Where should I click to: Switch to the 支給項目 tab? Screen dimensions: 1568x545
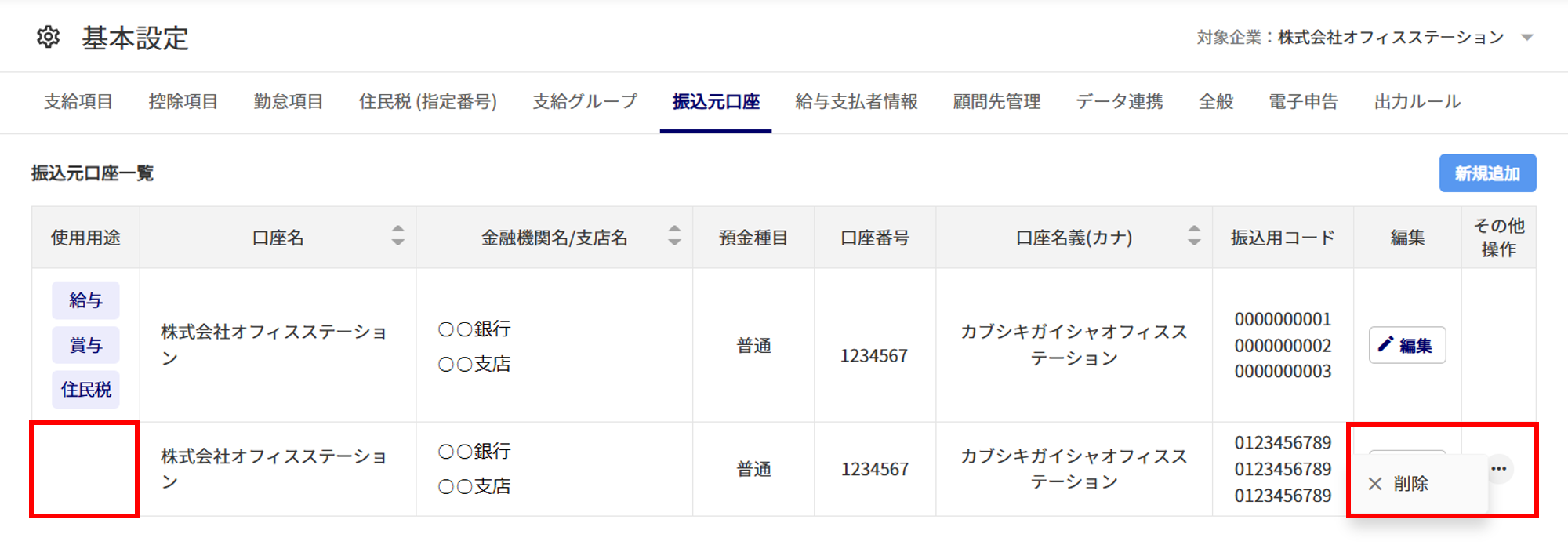coord(78,102)
